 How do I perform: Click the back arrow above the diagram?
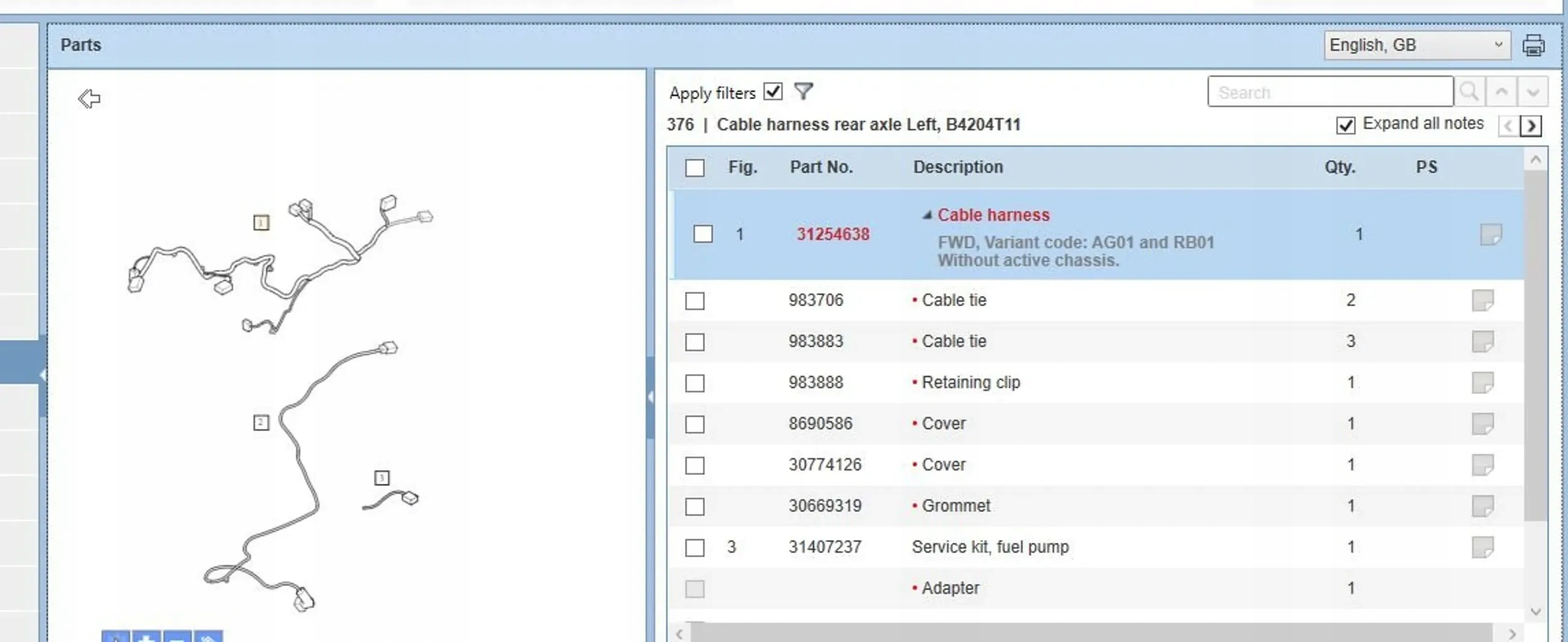[x=89, y=99]
